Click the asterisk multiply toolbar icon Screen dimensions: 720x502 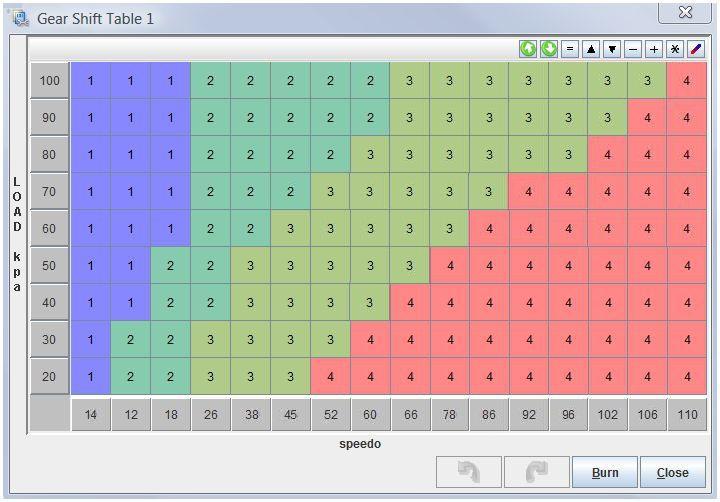pyautogui.click(x=675, y=49)
